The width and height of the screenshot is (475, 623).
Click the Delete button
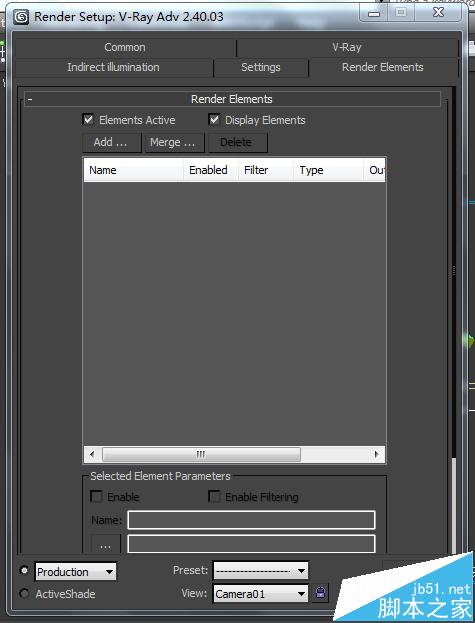[238, 142]
